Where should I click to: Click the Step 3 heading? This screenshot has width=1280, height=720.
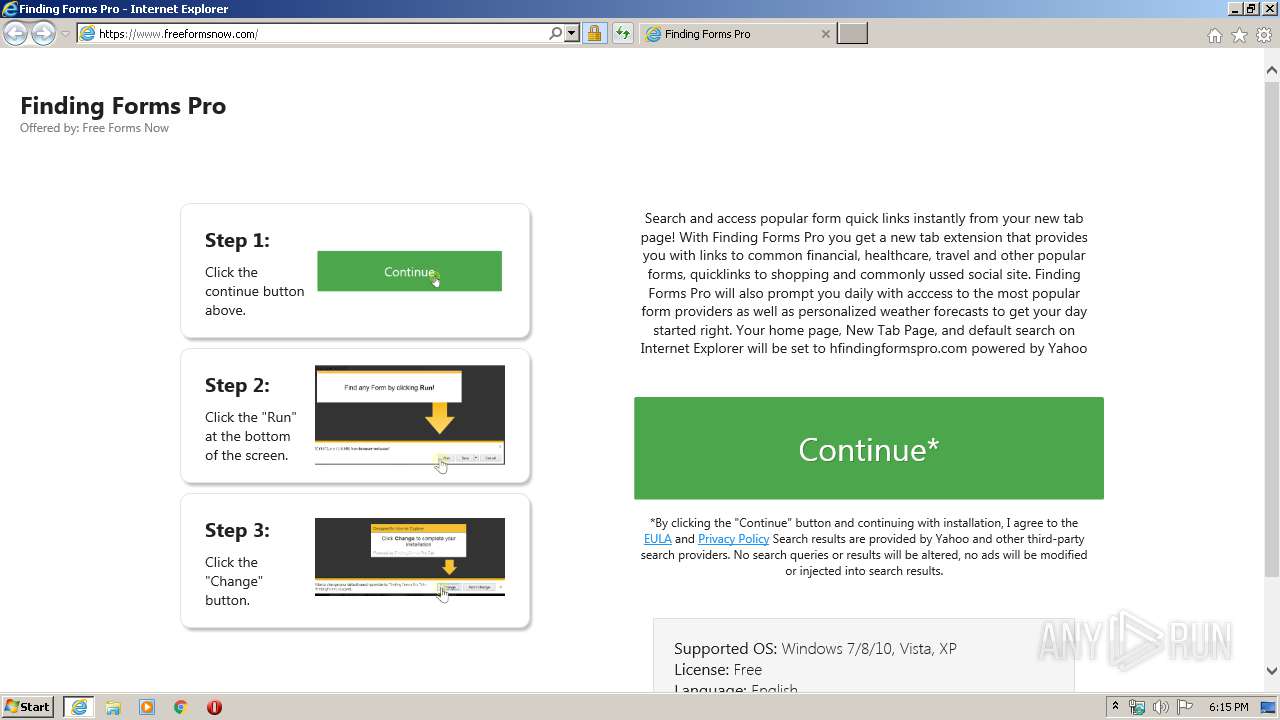tap(237, 530)
